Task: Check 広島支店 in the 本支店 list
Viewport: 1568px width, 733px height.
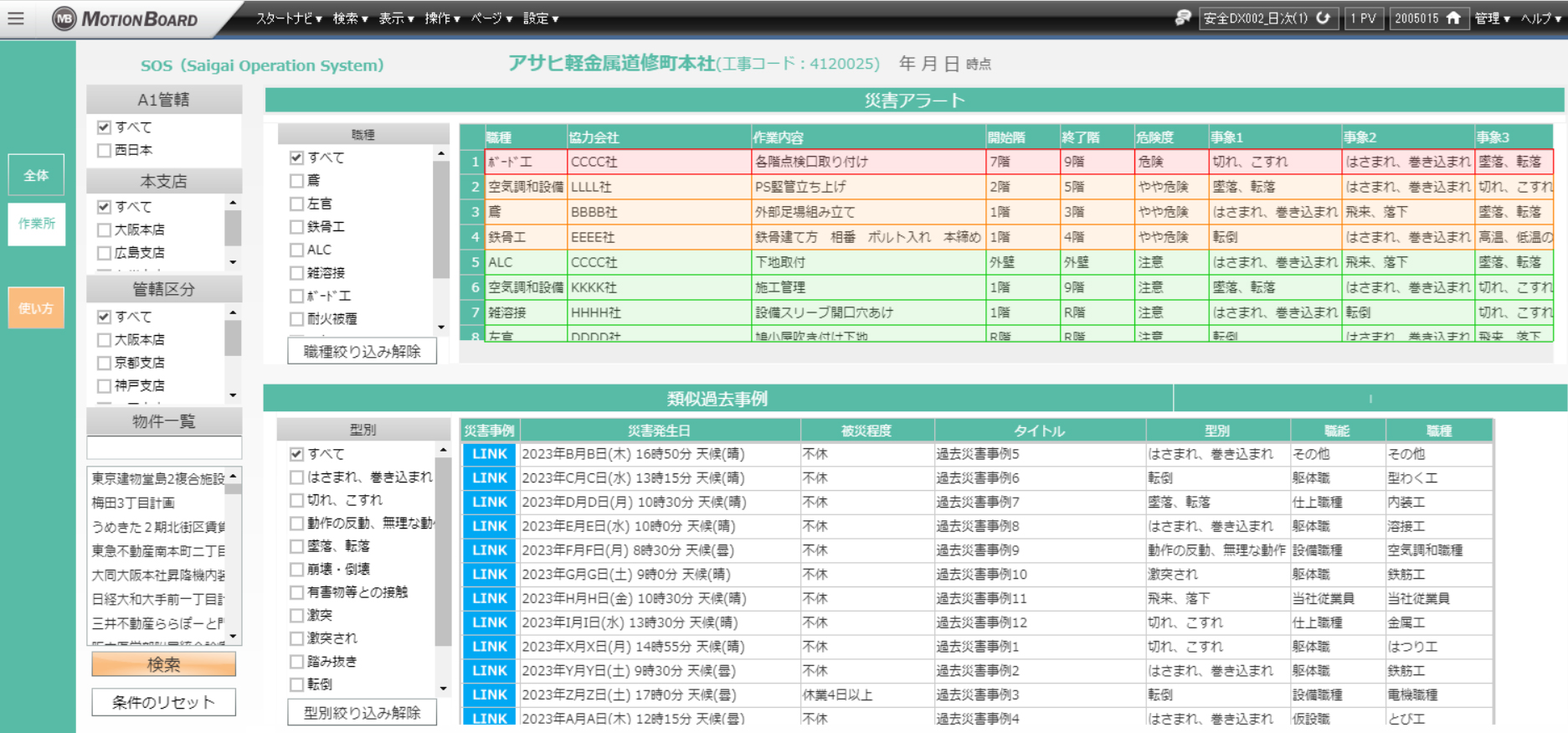Action: click(x=105, y=253)
